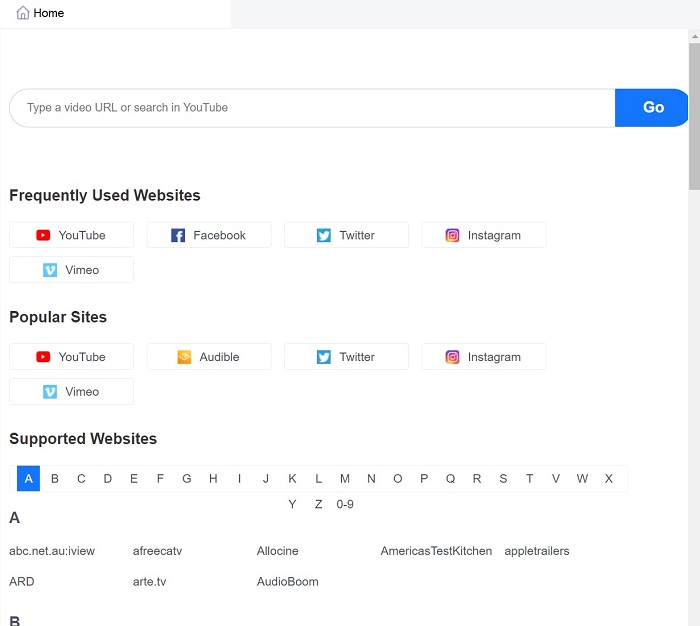
Task: Jump to letter Y in alphabet index
Action: (292, 504)
